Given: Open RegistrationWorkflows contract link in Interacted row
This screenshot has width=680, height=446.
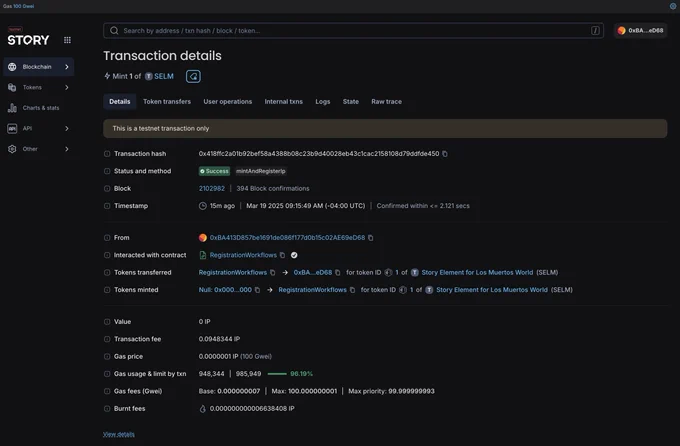Looking at the screenshot, I should pyautogui.click(x=243, y=255).
